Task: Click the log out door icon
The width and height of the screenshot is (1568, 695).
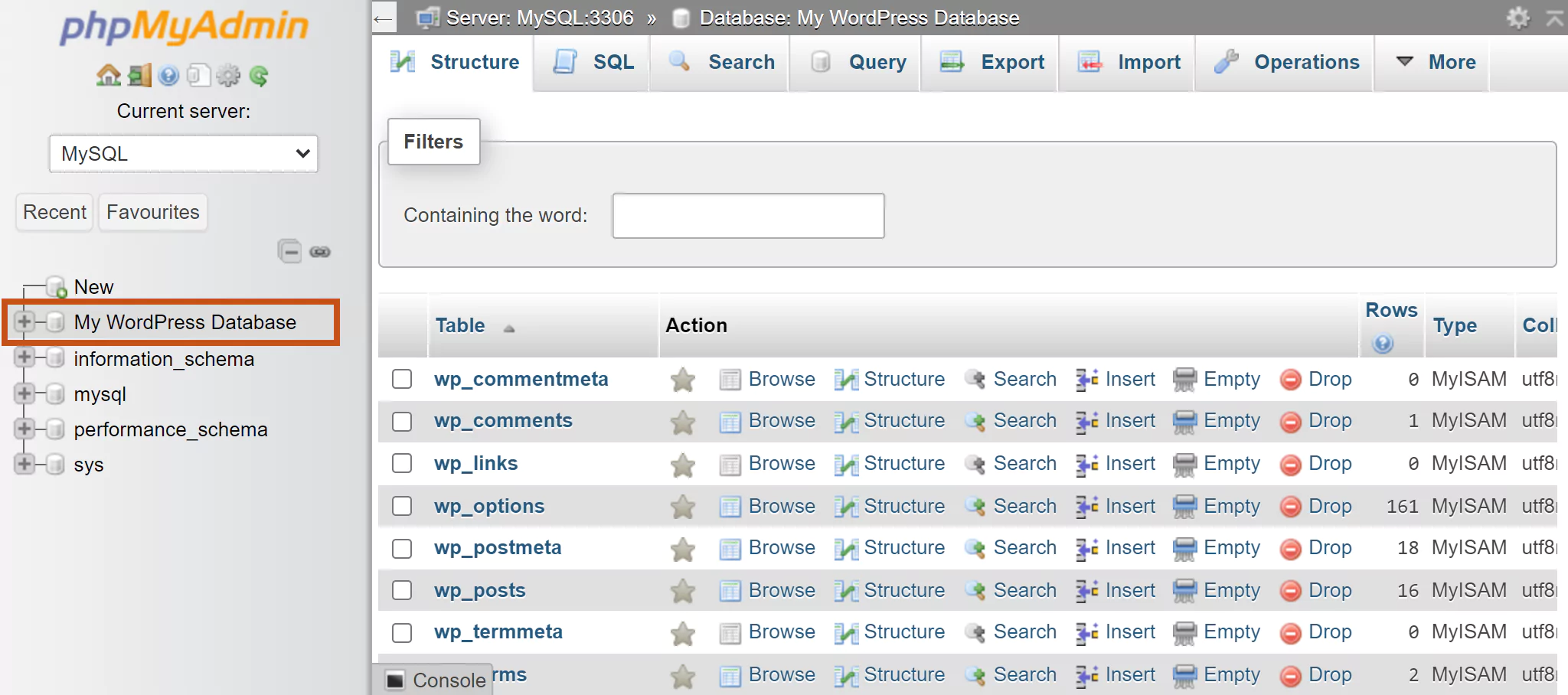Action: (140, 75)
